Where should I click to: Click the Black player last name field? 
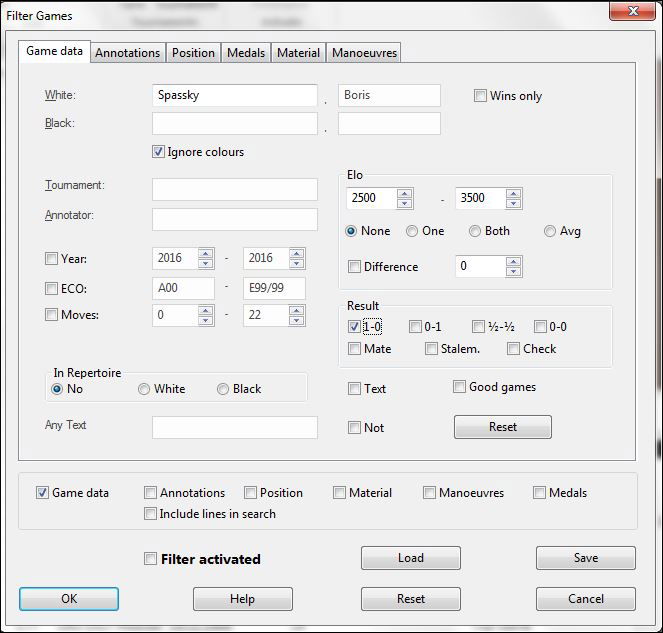click(234, 124)
